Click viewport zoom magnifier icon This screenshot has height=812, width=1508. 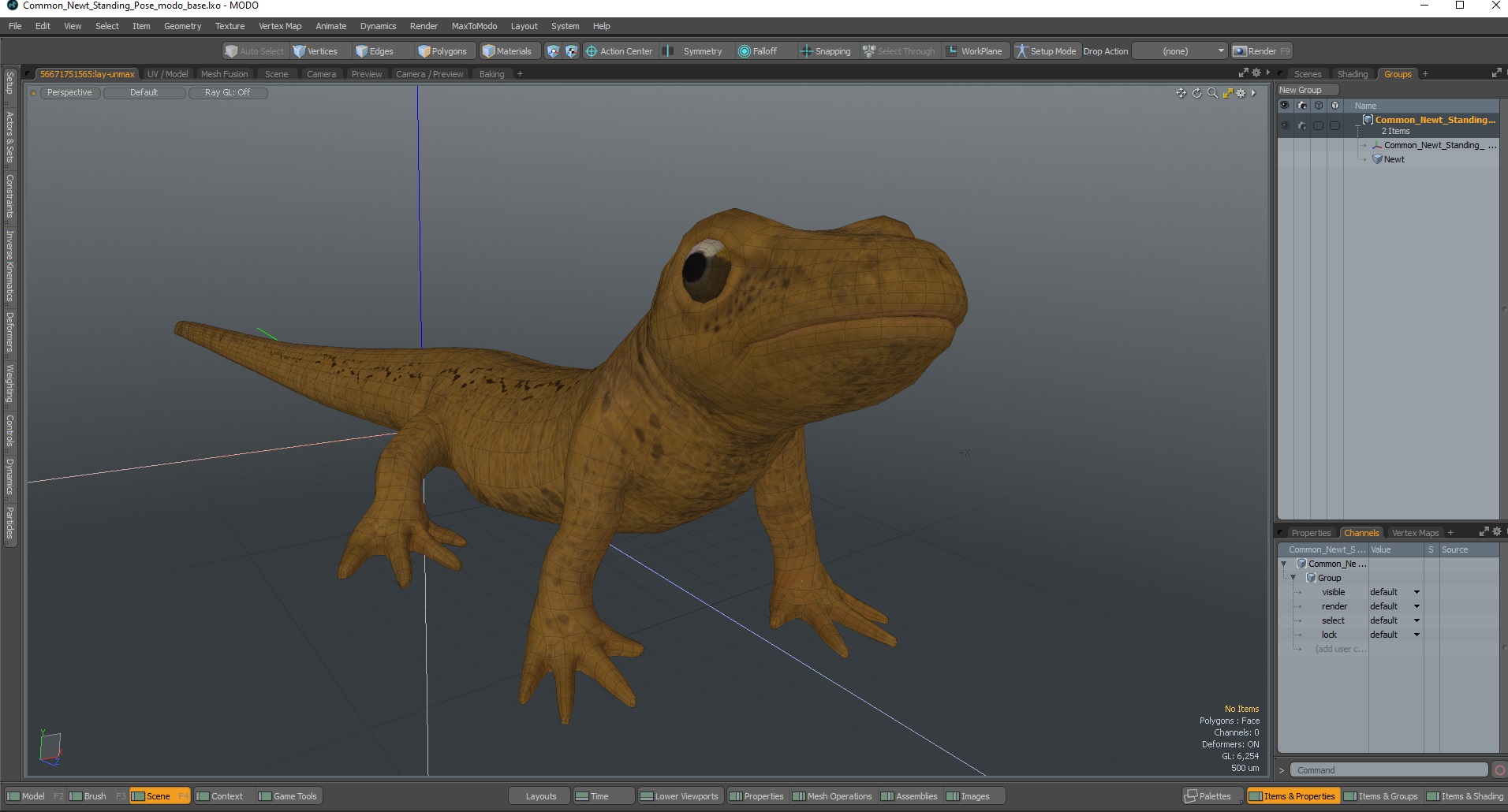1212,93
